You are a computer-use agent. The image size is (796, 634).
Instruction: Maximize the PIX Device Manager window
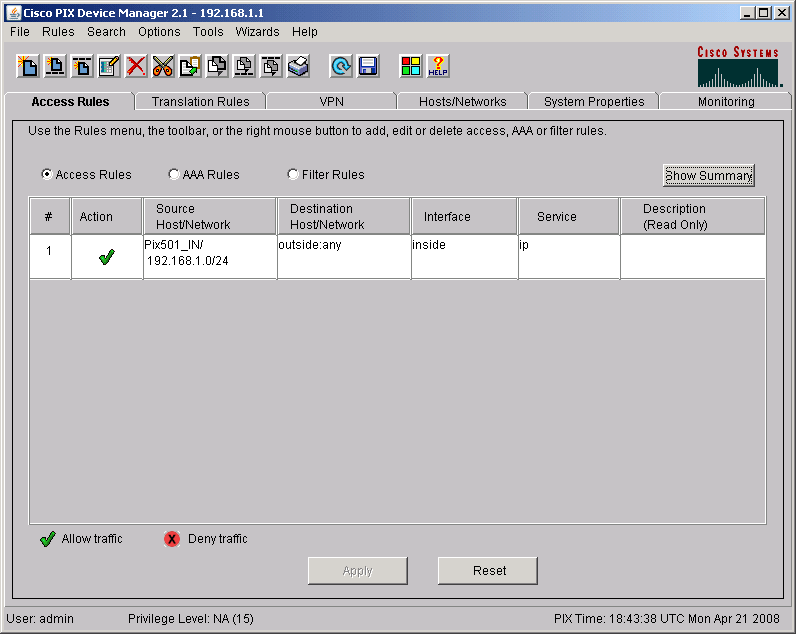coord(763,13)
